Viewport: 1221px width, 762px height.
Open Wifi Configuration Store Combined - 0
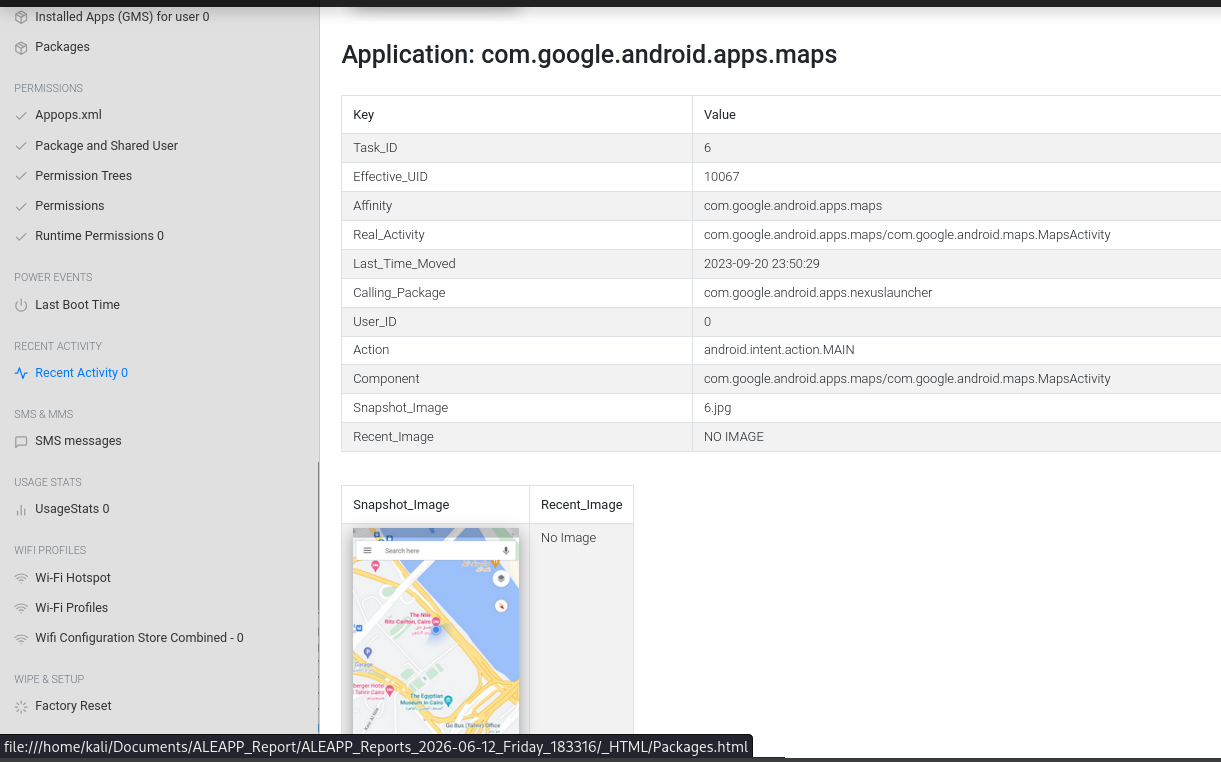click(139, 638)
